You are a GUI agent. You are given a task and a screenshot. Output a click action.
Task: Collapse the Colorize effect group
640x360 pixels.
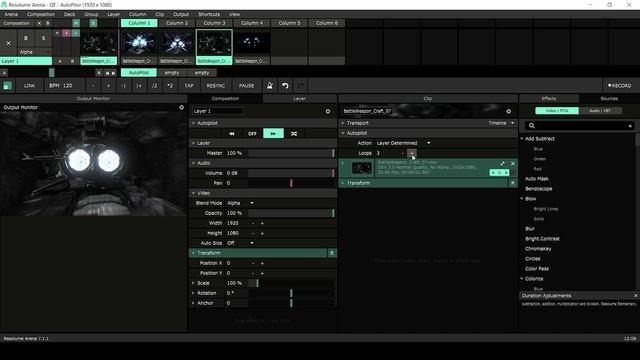tap(522, 279)
